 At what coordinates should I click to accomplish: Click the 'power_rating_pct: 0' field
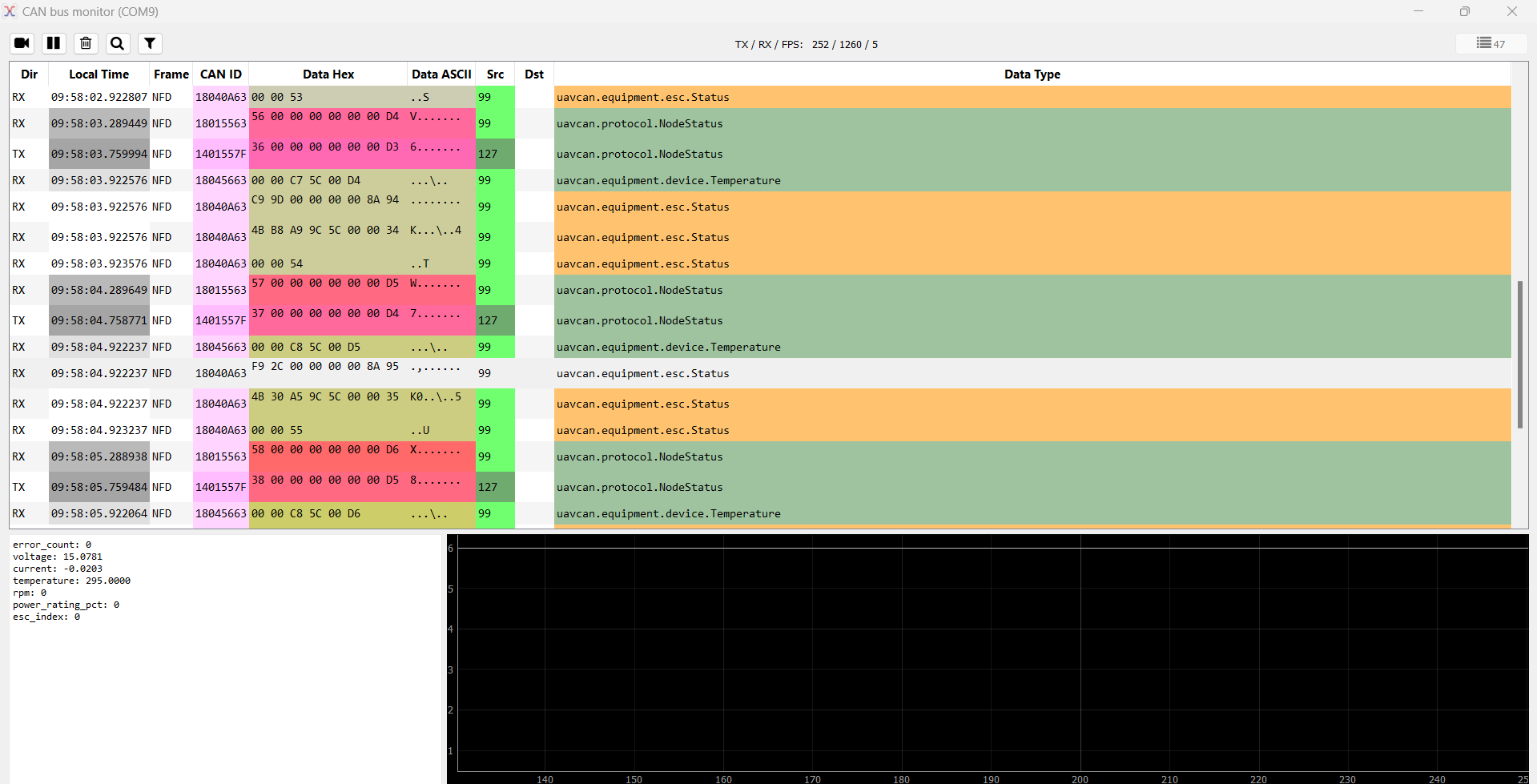point(66,605)
